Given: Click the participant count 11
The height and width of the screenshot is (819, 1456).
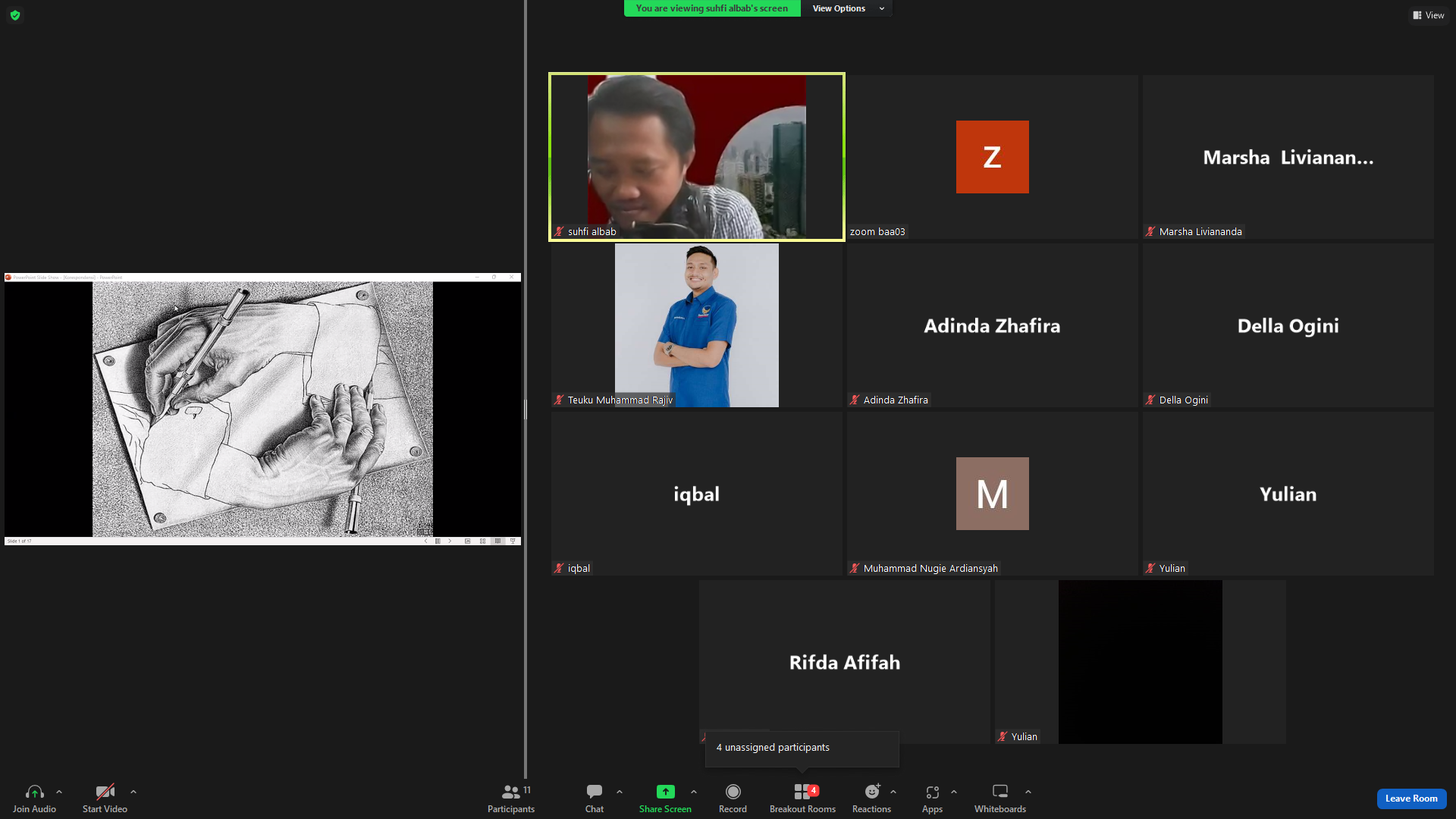Looking at the screenshot, I should point(527,790).
